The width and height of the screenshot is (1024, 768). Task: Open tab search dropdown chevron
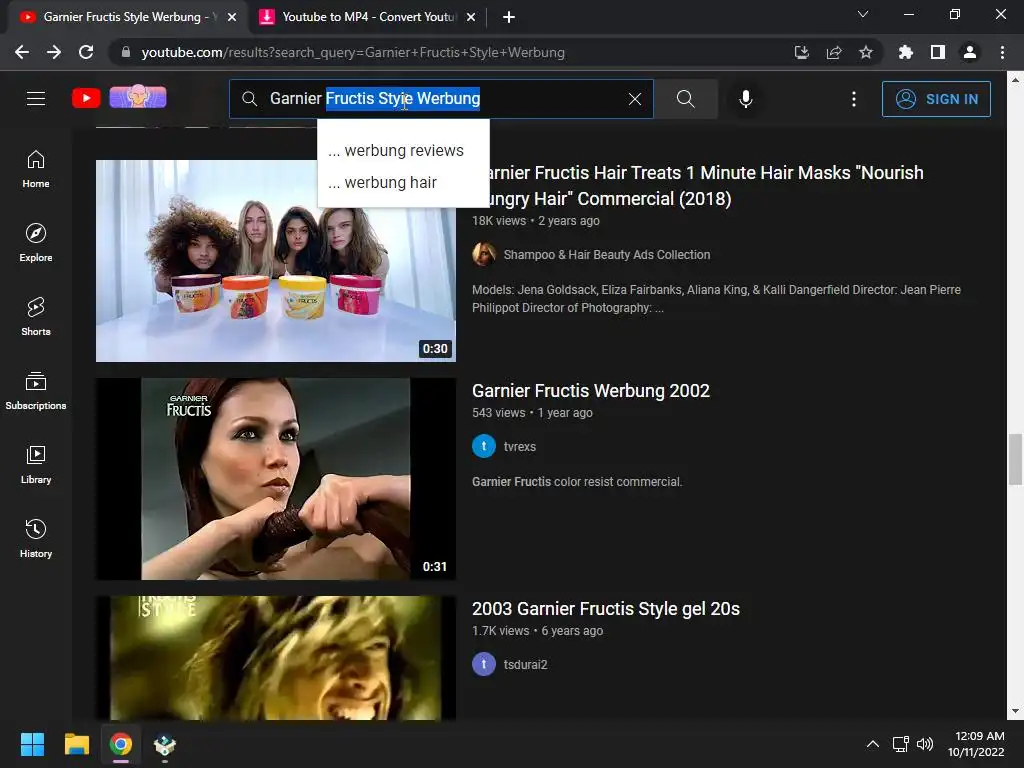click(863, 14)
